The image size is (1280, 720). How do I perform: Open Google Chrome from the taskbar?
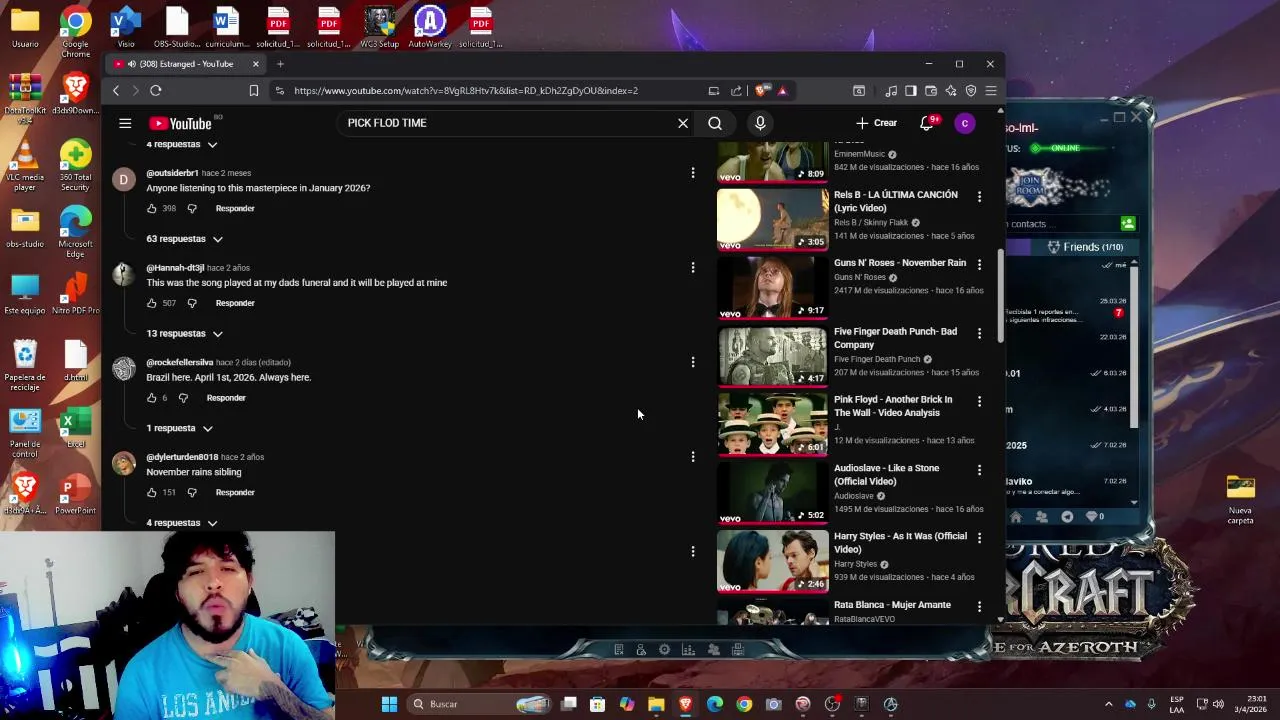[x=744, y=704]
